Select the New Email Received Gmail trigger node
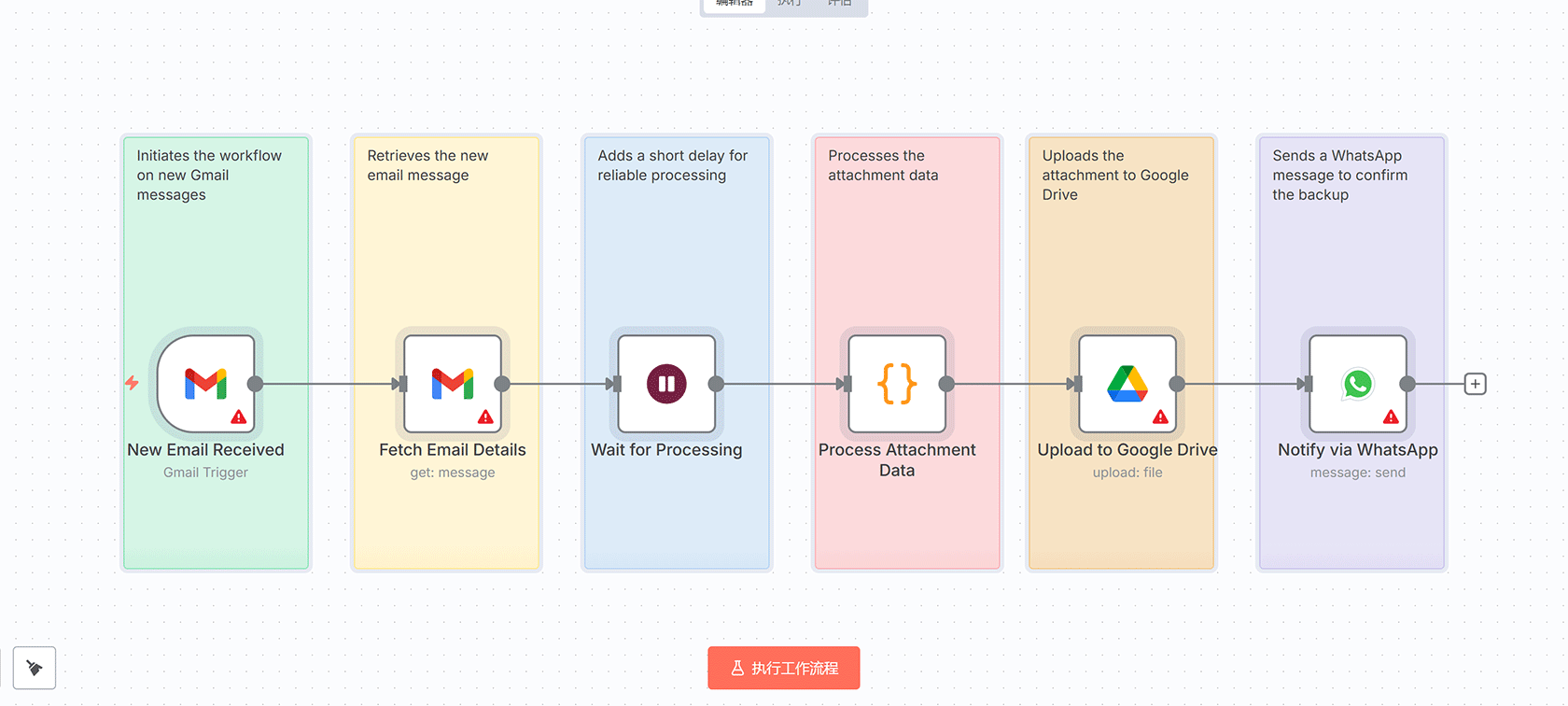This screenshot has width=1568, height=706. (205, 384)
